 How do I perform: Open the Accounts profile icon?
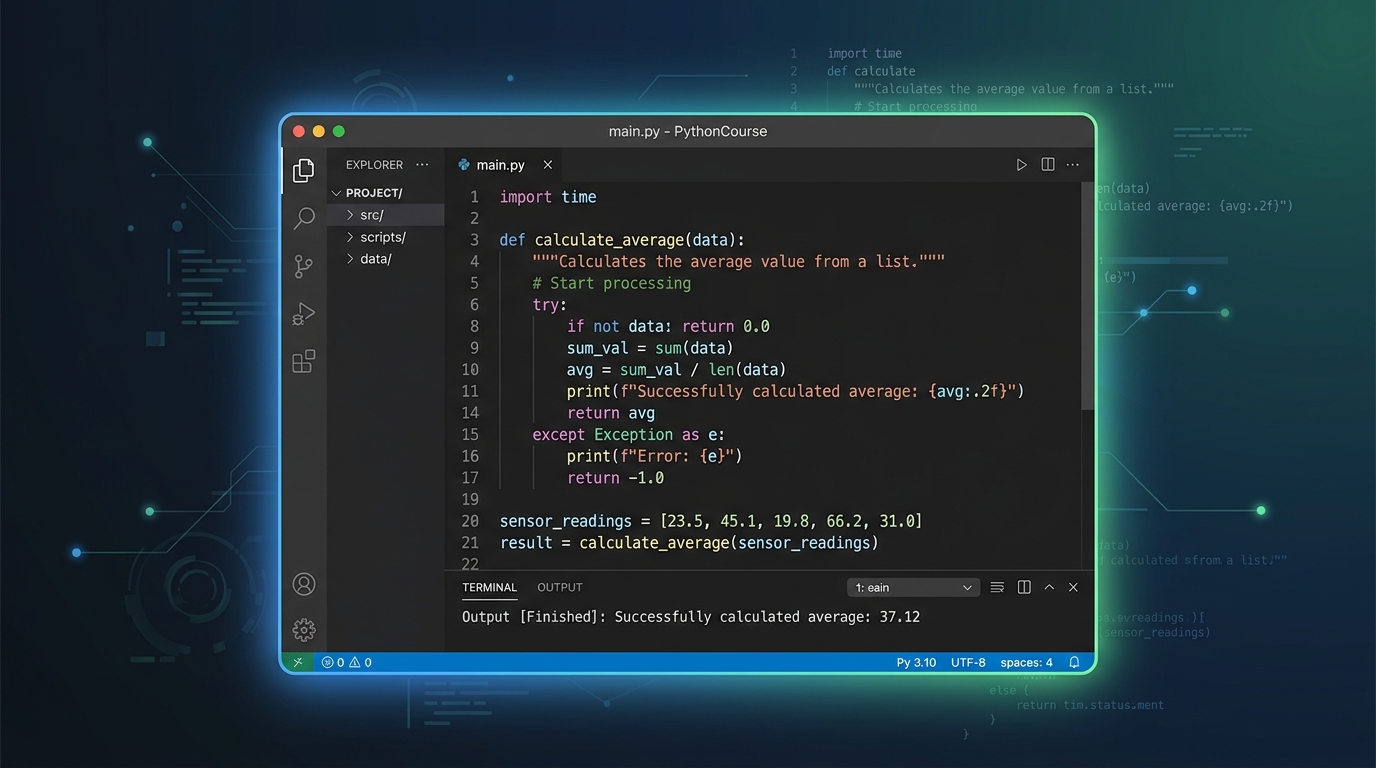(x=304, y=584)
